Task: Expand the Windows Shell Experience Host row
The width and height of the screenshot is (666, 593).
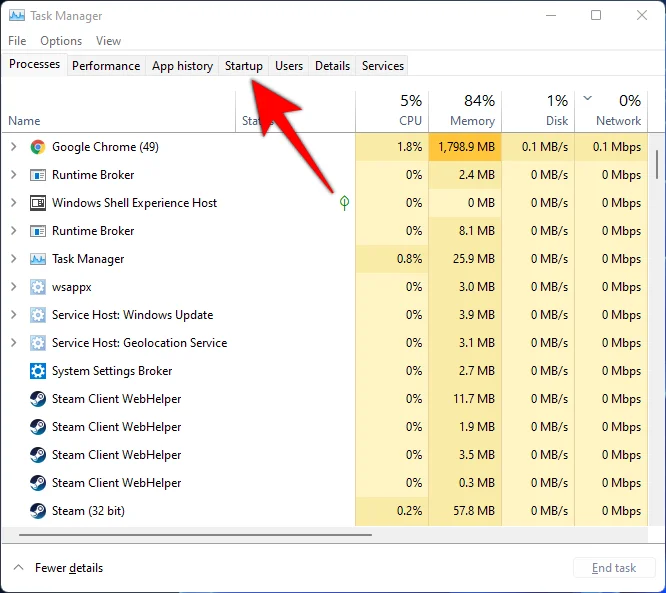Action: coord(14,203)
